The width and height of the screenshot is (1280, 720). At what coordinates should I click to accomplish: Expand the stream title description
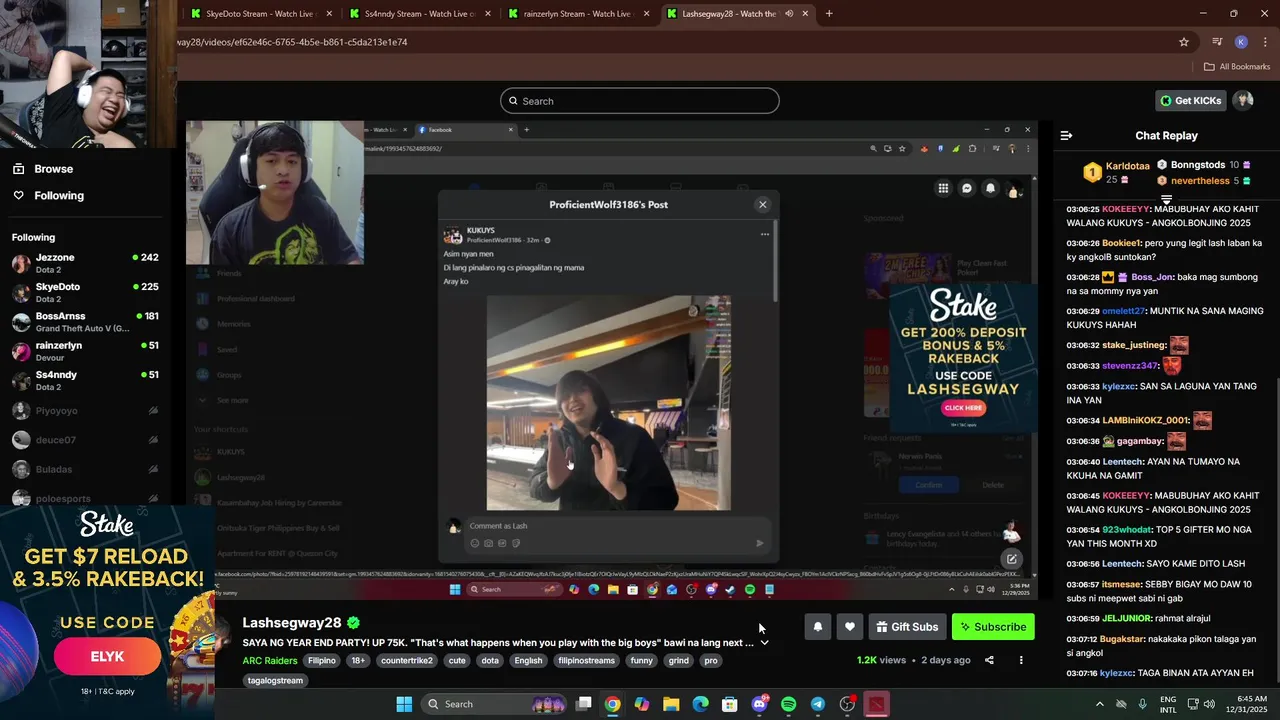tap(765, 643)
